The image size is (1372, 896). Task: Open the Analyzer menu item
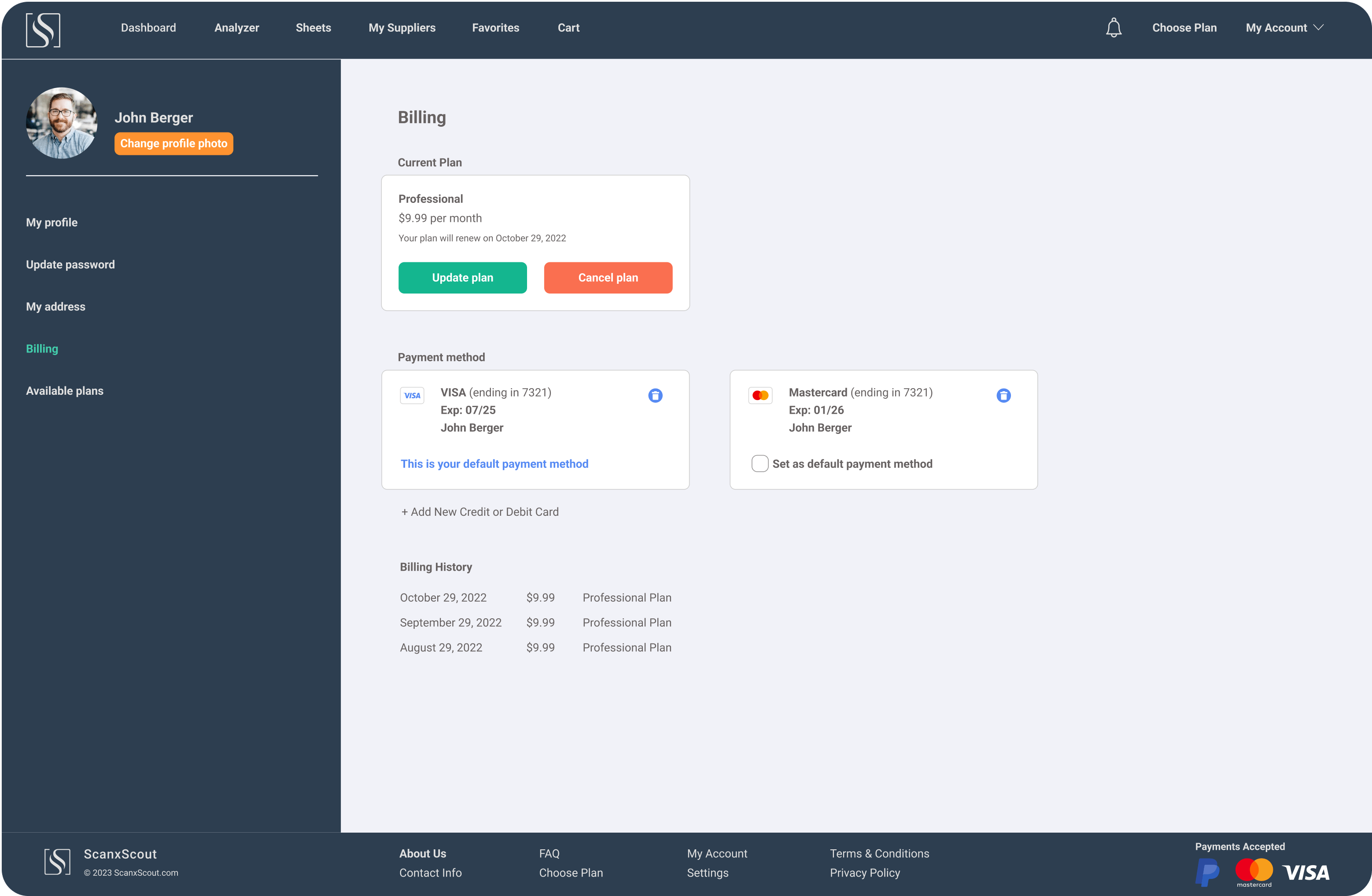[x=236, y=28]
